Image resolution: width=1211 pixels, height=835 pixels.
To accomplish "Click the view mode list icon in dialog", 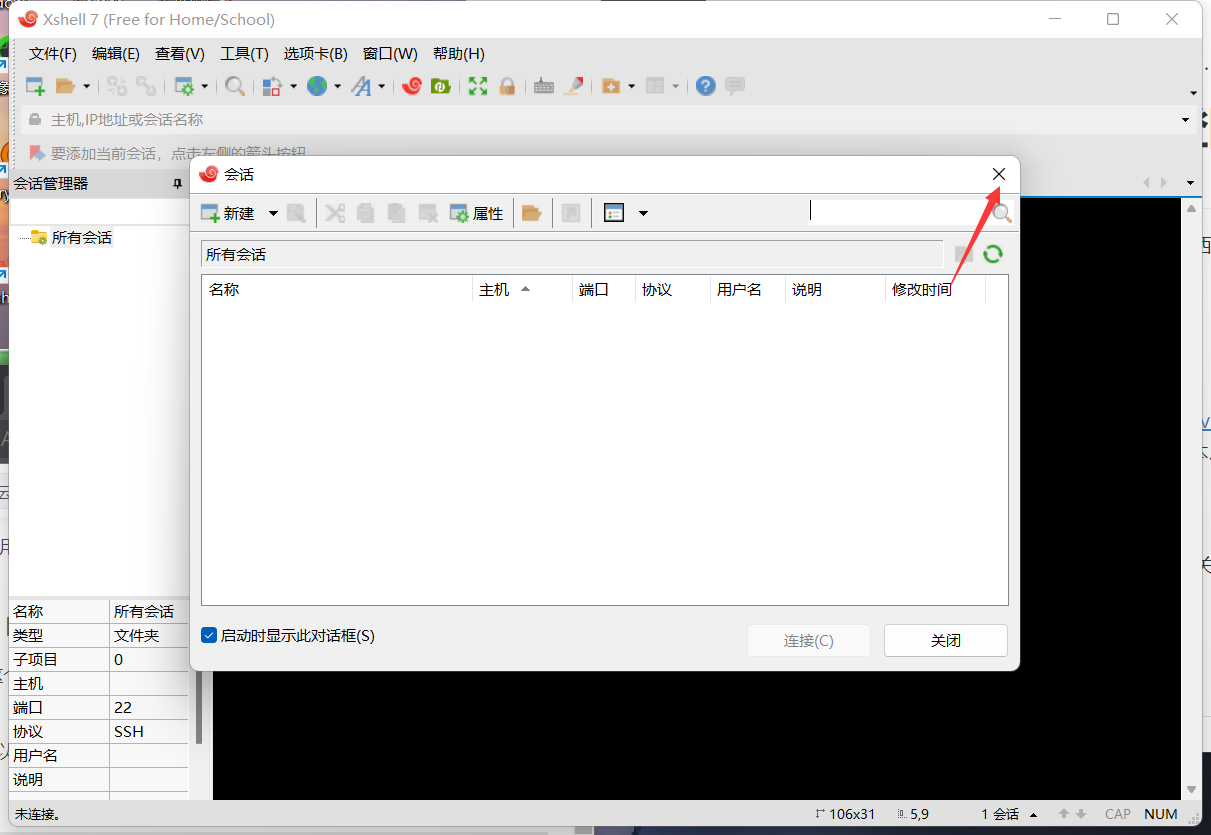I will 614,213.
